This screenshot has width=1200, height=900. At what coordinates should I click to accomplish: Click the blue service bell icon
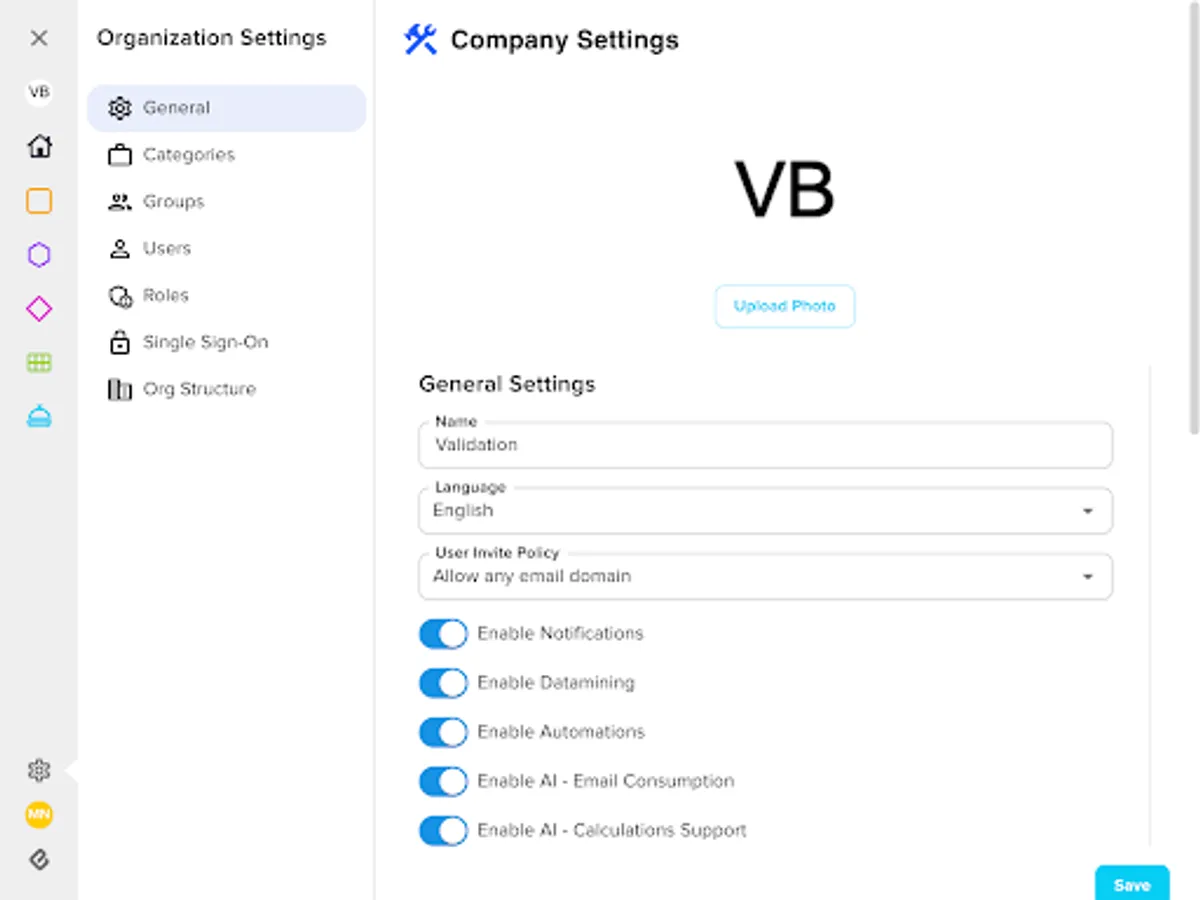[39, 417]
